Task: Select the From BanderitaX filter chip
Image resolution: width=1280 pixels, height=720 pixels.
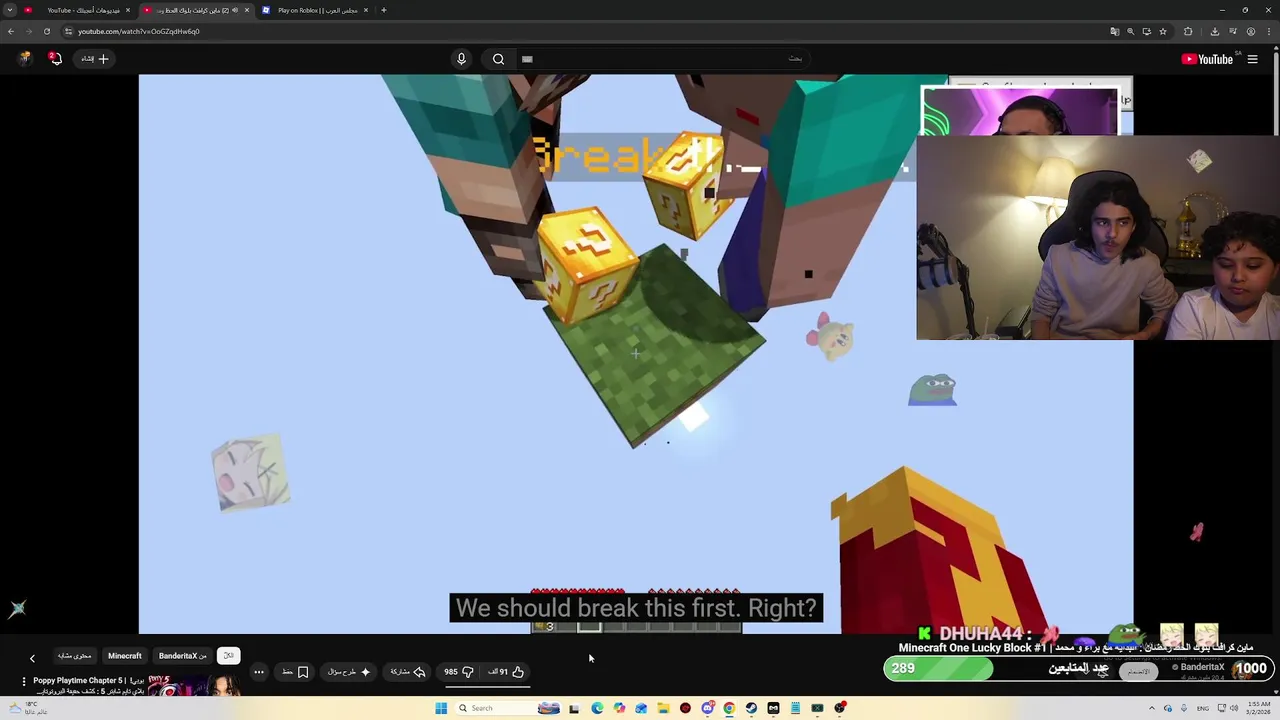Action: tap(183, 656)
